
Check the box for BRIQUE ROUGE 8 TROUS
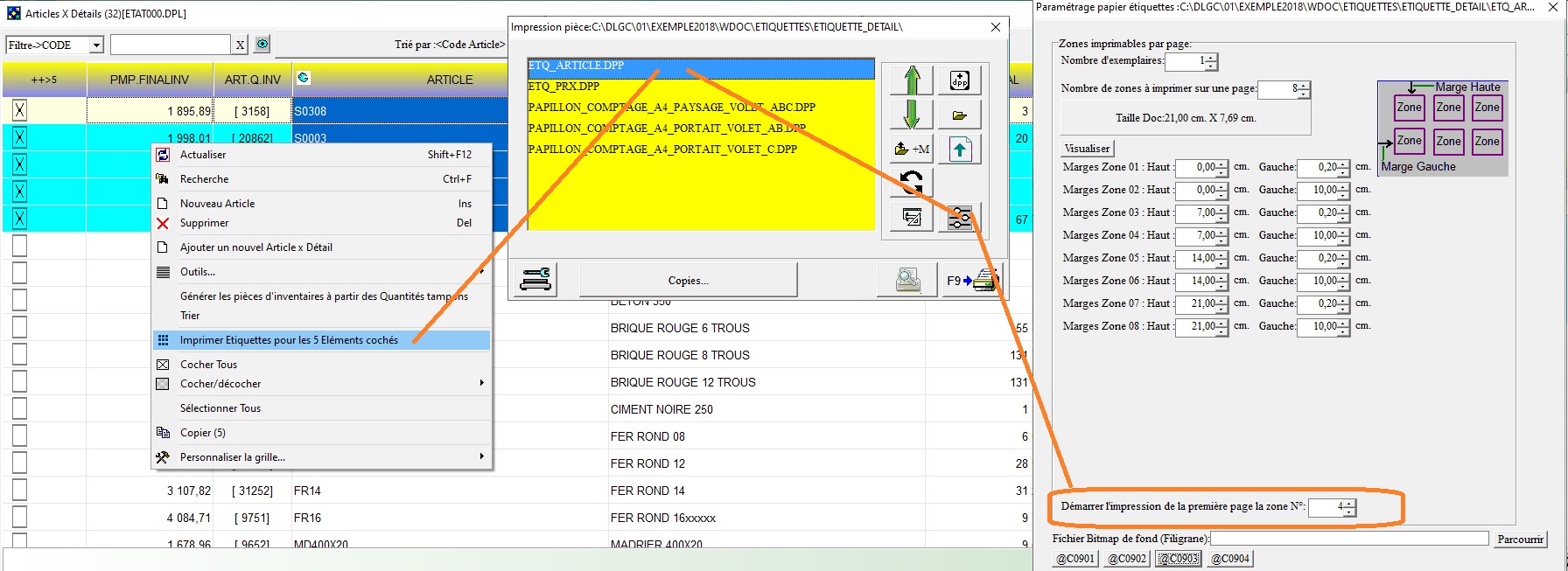pyautogui.click(x=19, y=354)
